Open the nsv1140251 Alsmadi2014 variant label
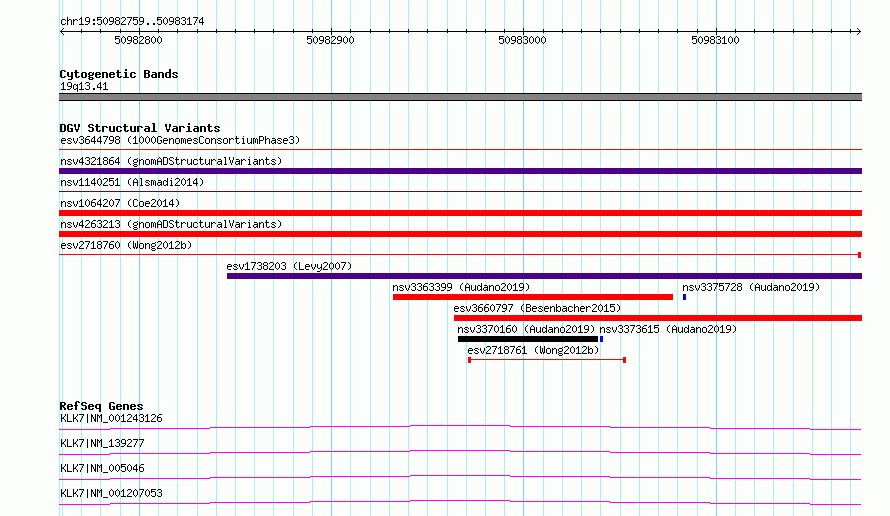Screen dimensions: 890x516 [132, 182]
